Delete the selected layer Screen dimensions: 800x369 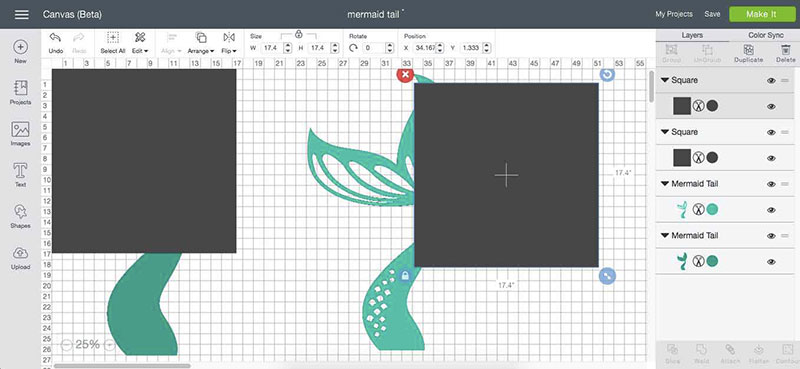point(785,53)
